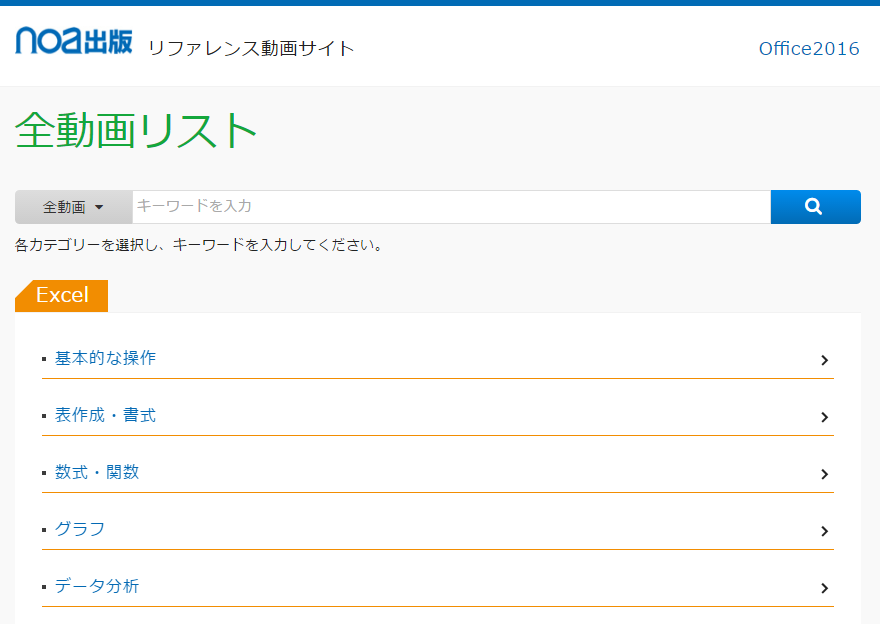Focus the キーワードを入力 search field

450,207
